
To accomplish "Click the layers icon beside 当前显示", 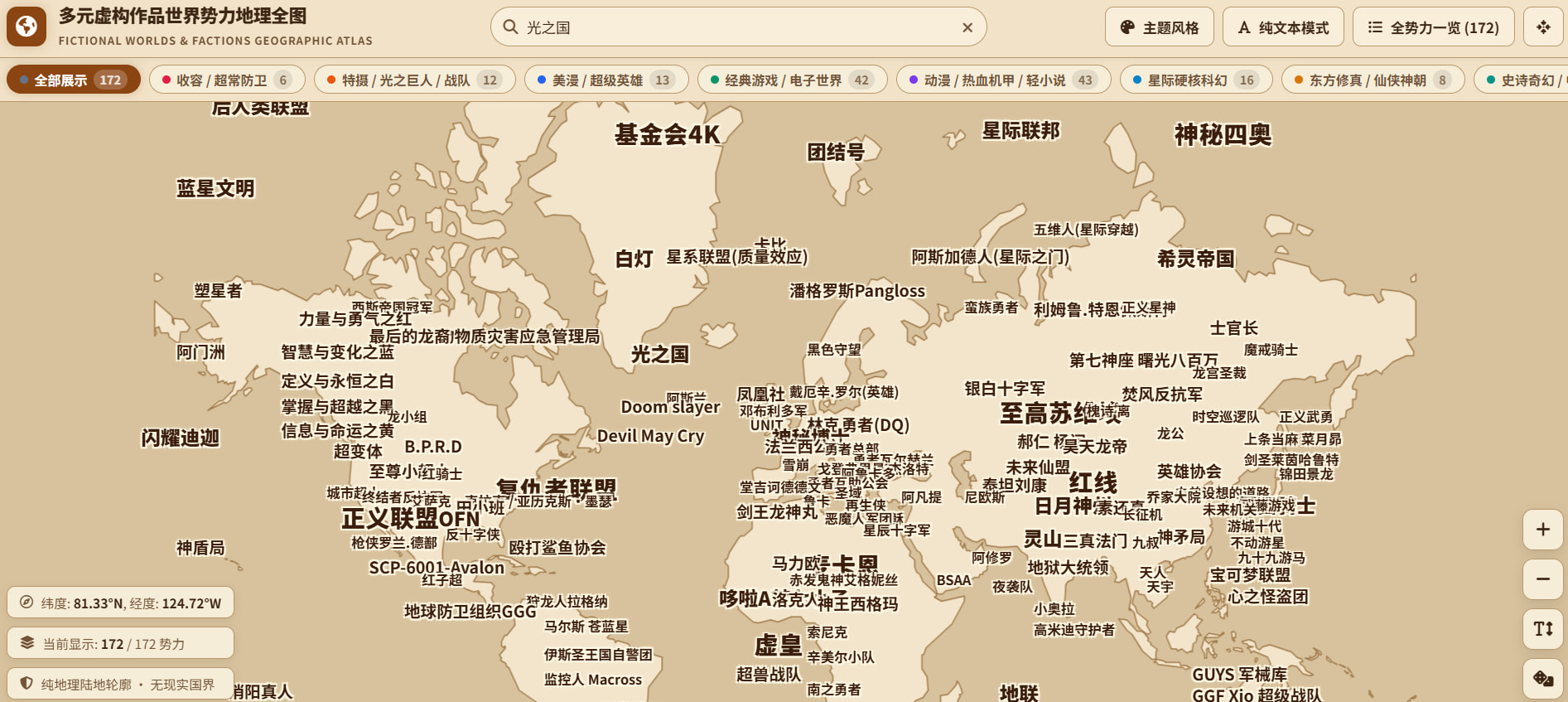I will point(27,643).
